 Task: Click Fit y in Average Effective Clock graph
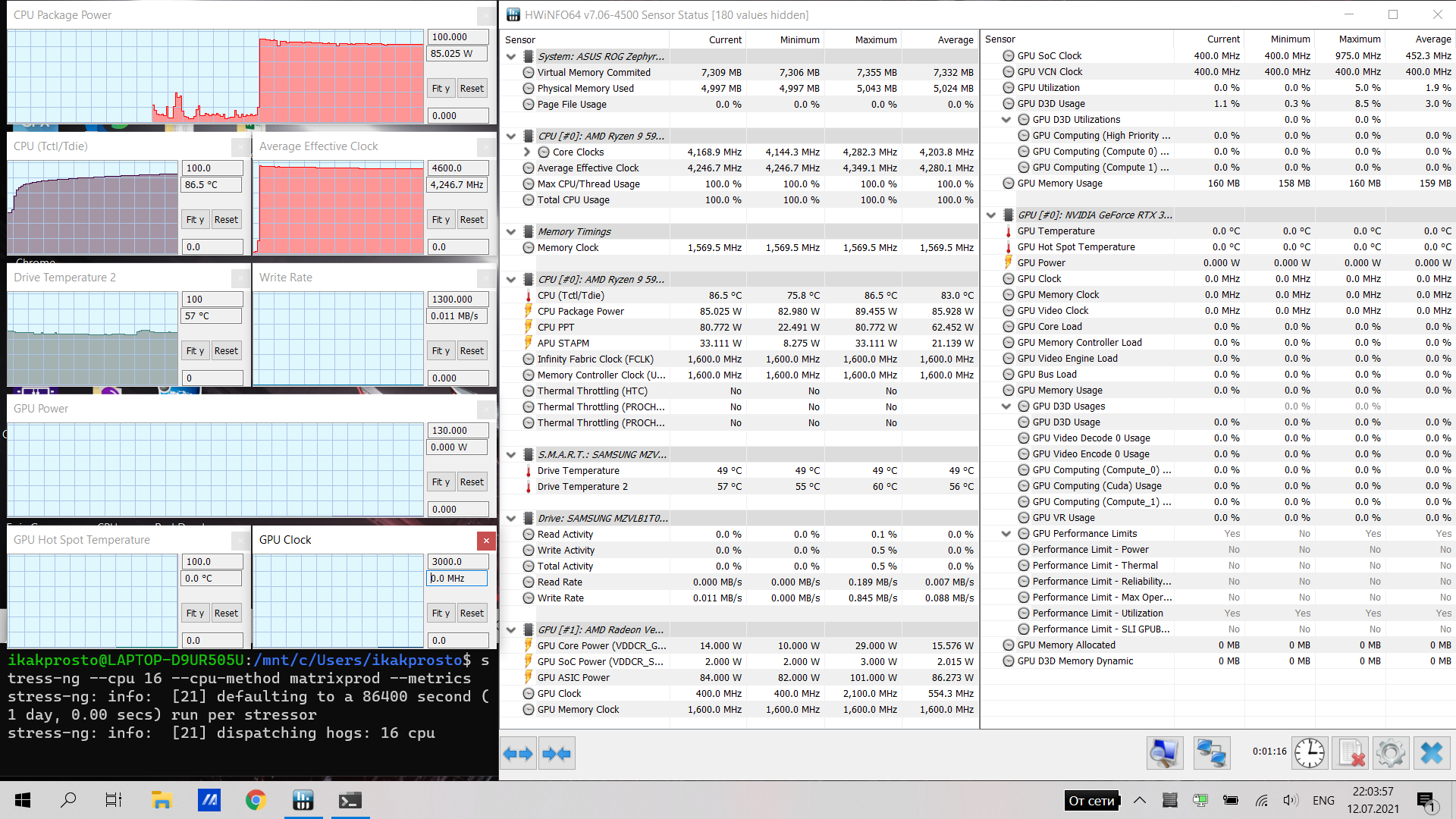coord(441,220)
